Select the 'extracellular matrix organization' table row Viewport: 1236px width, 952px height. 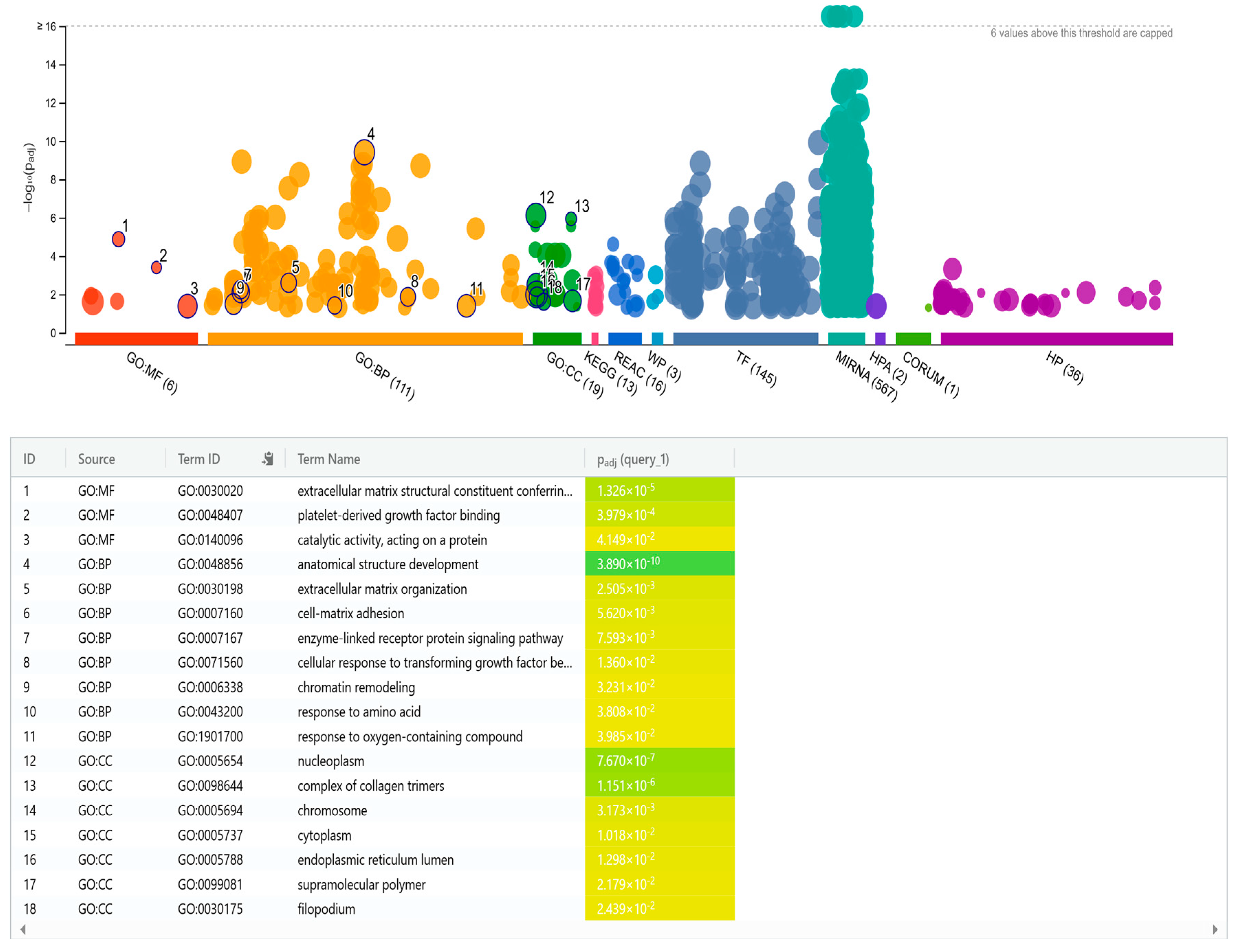[382, 590]
